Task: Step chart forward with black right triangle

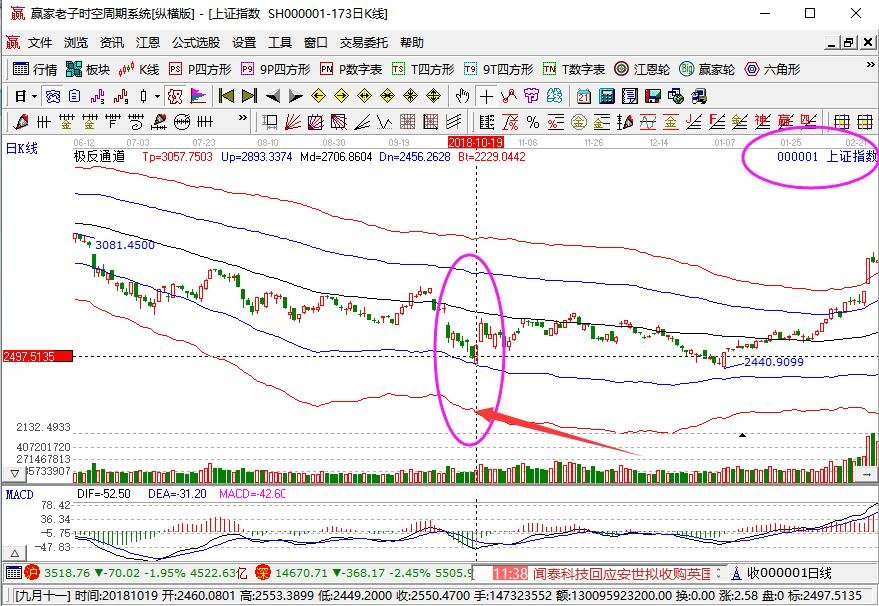Action: (295, 96)
